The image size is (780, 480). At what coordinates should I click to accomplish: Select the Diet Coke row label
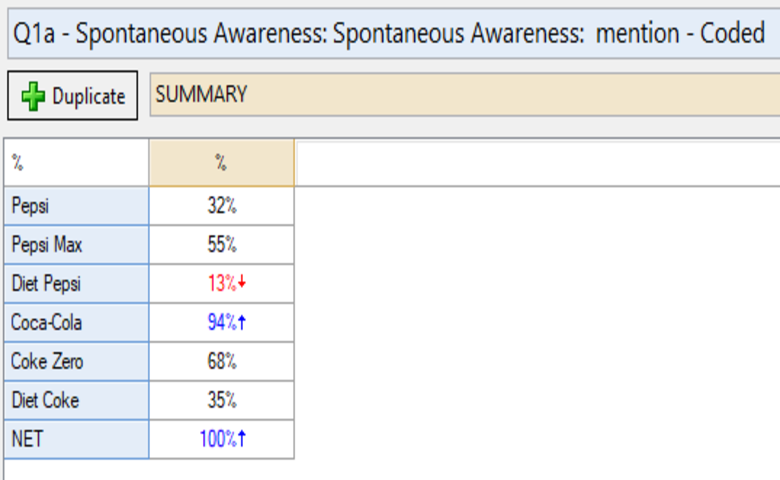[76, 400]
